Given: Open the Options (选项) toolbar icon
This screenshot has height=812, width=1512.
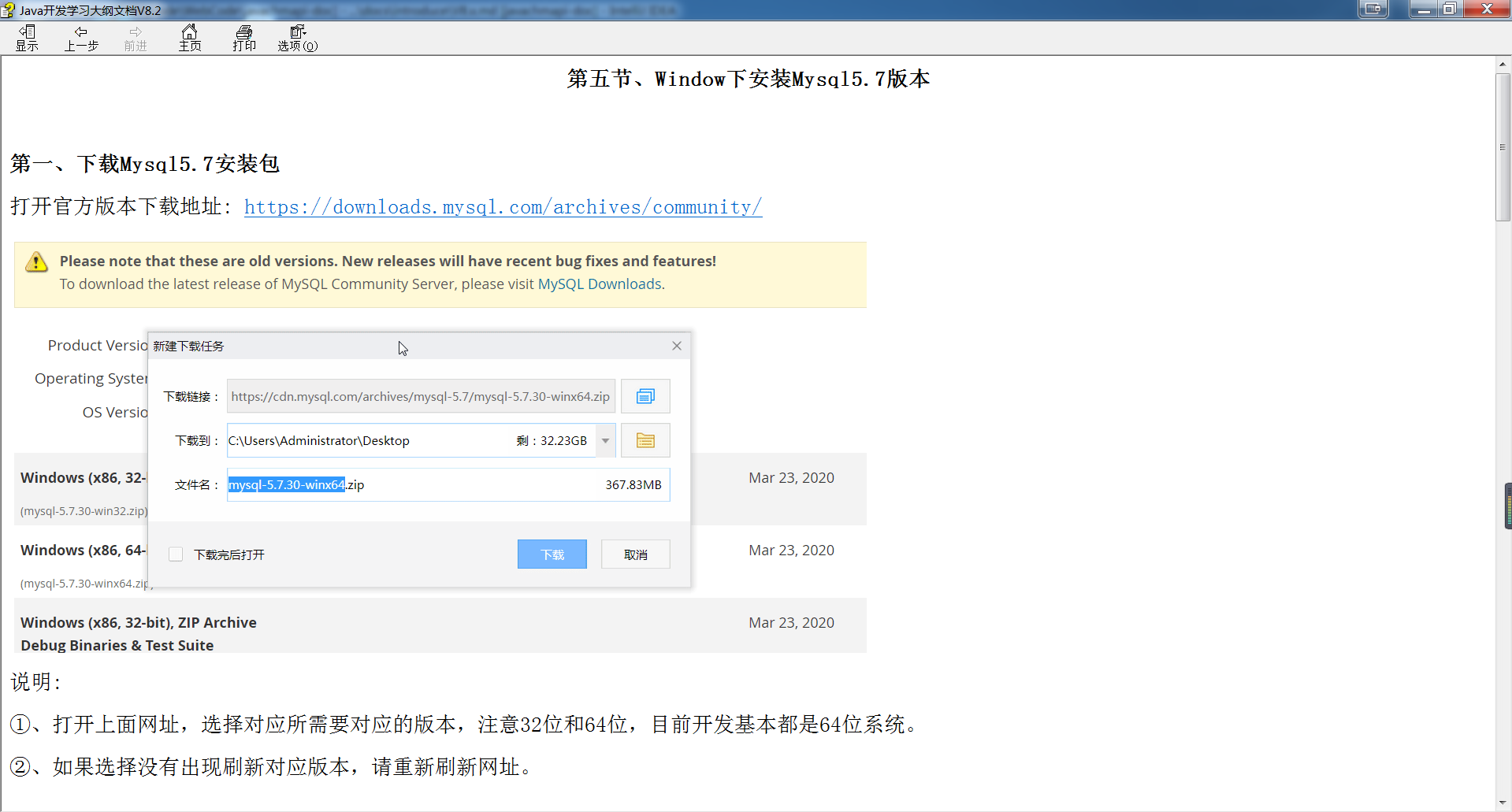Looking at the screenshot, I should point(297,37).
